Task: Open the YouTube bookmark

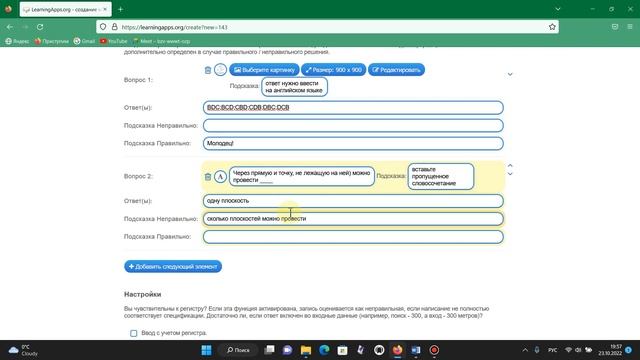Action: click(113, 41)
